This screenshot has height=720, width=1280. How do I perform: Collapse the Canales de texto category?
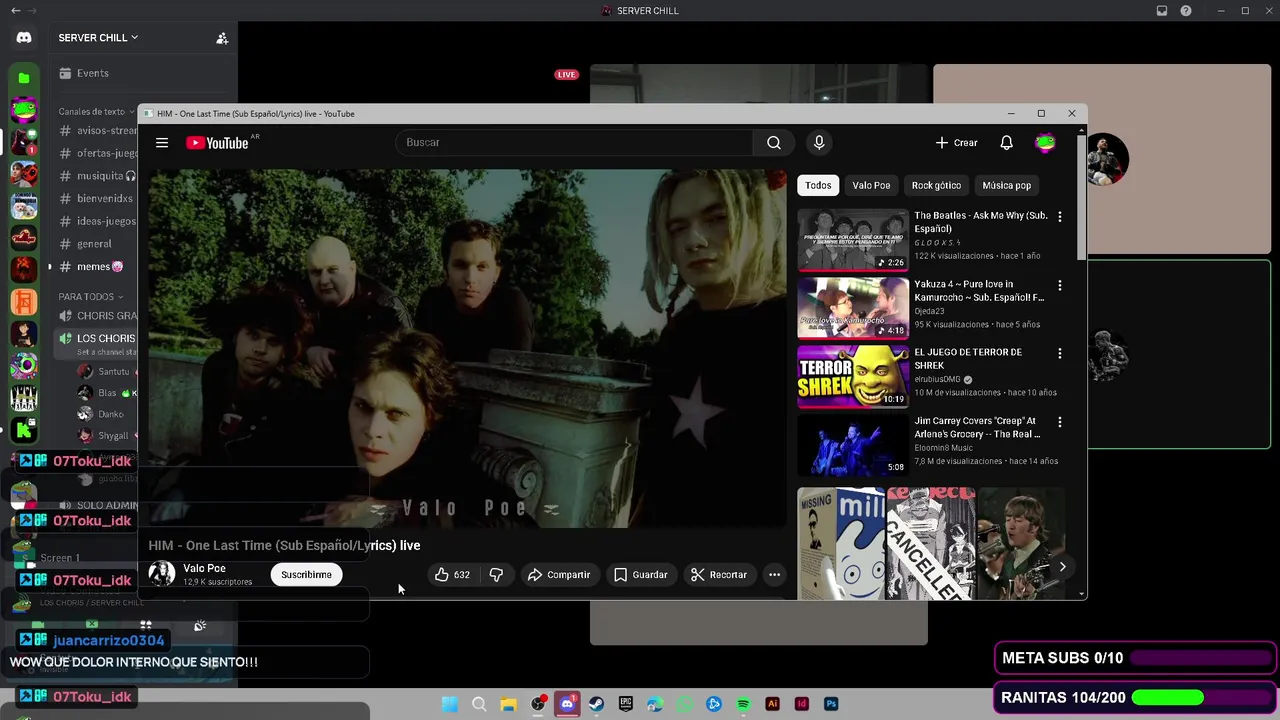point(96,112)
